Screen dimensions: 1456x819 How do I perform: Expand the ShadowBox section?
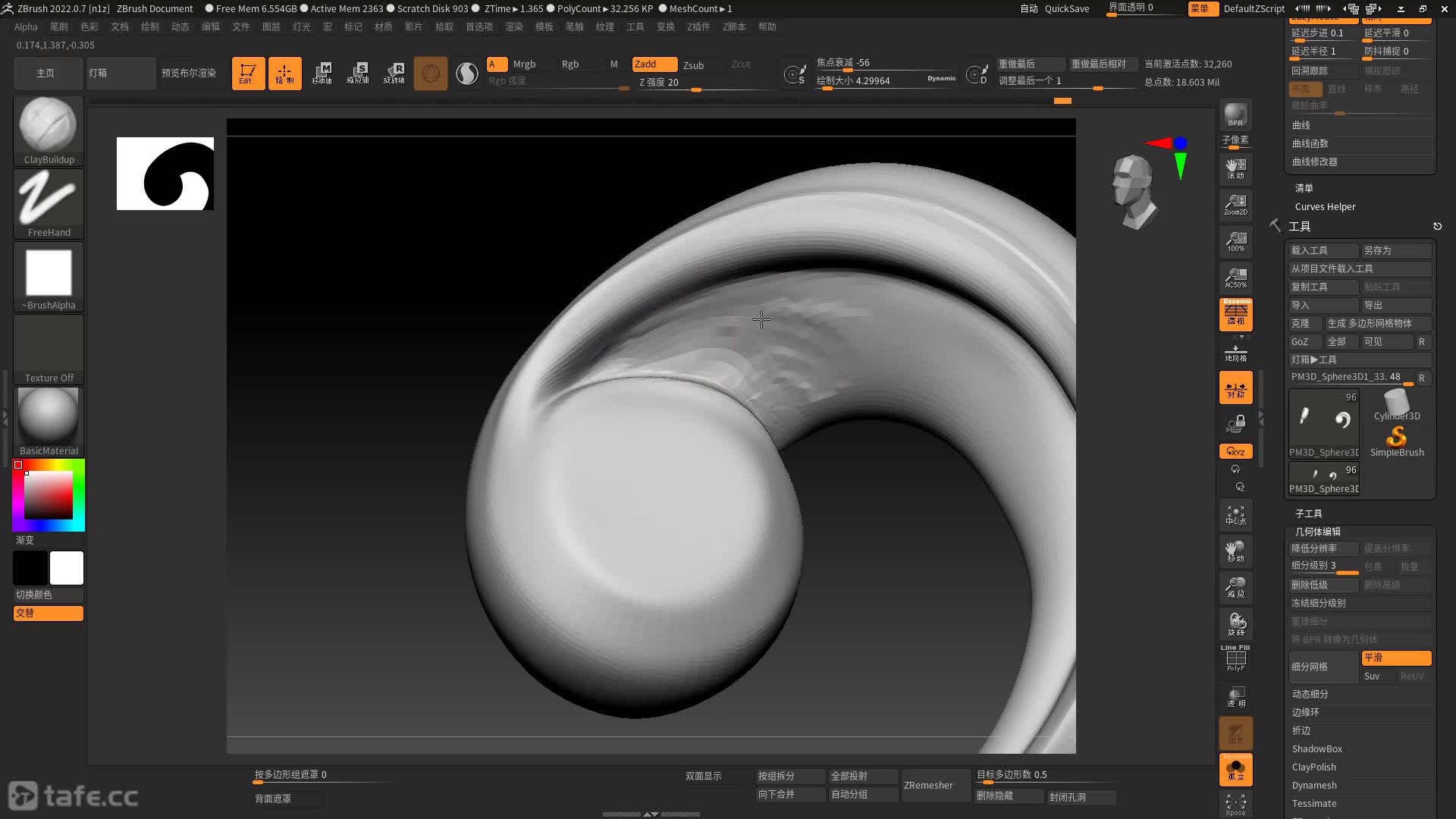[1316, 748]
